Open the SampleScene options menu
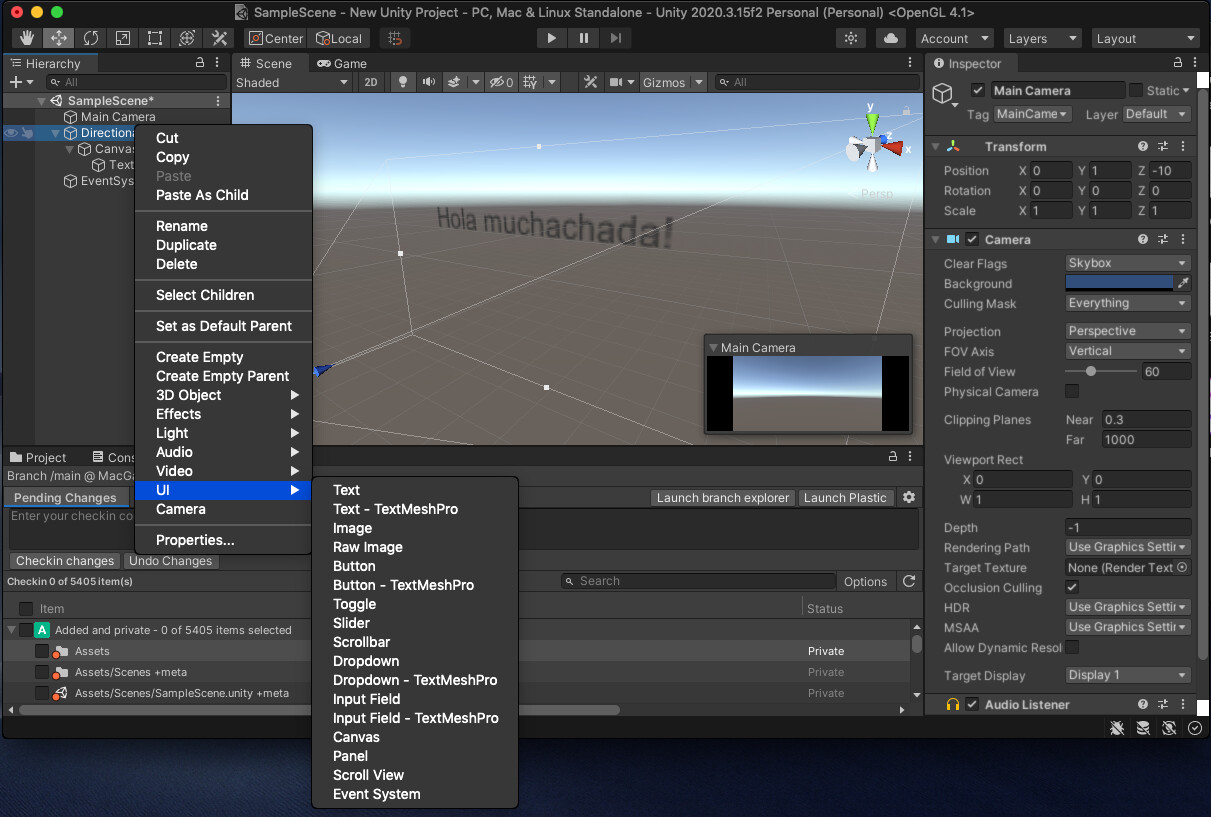This screenshot has width=1211, height=817. (218, 101)
